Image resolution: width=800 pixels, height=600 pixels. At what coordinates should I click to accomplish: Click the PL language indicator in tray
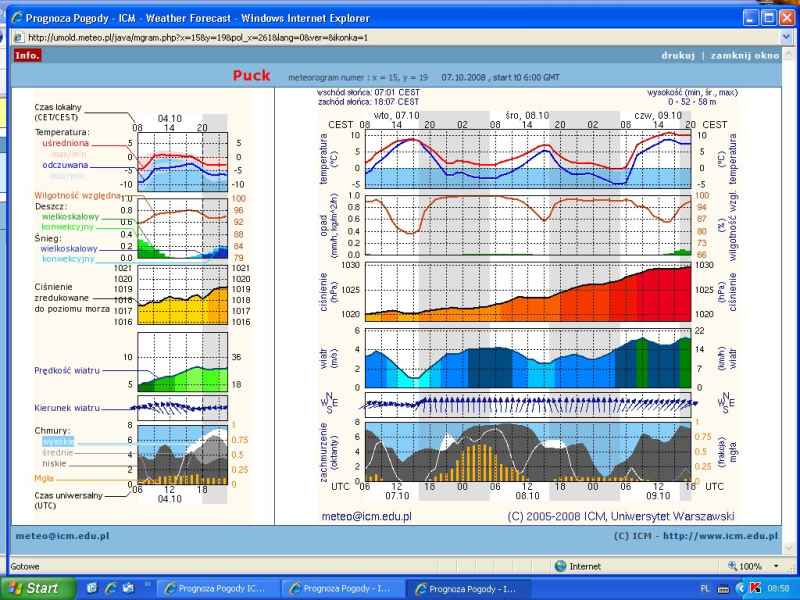705,588
